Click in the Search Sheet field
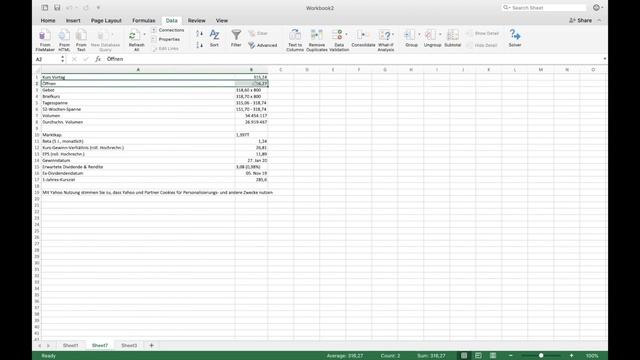Image resolution: width=640 pixels, height=360 pixels. (x=544, y=8)
